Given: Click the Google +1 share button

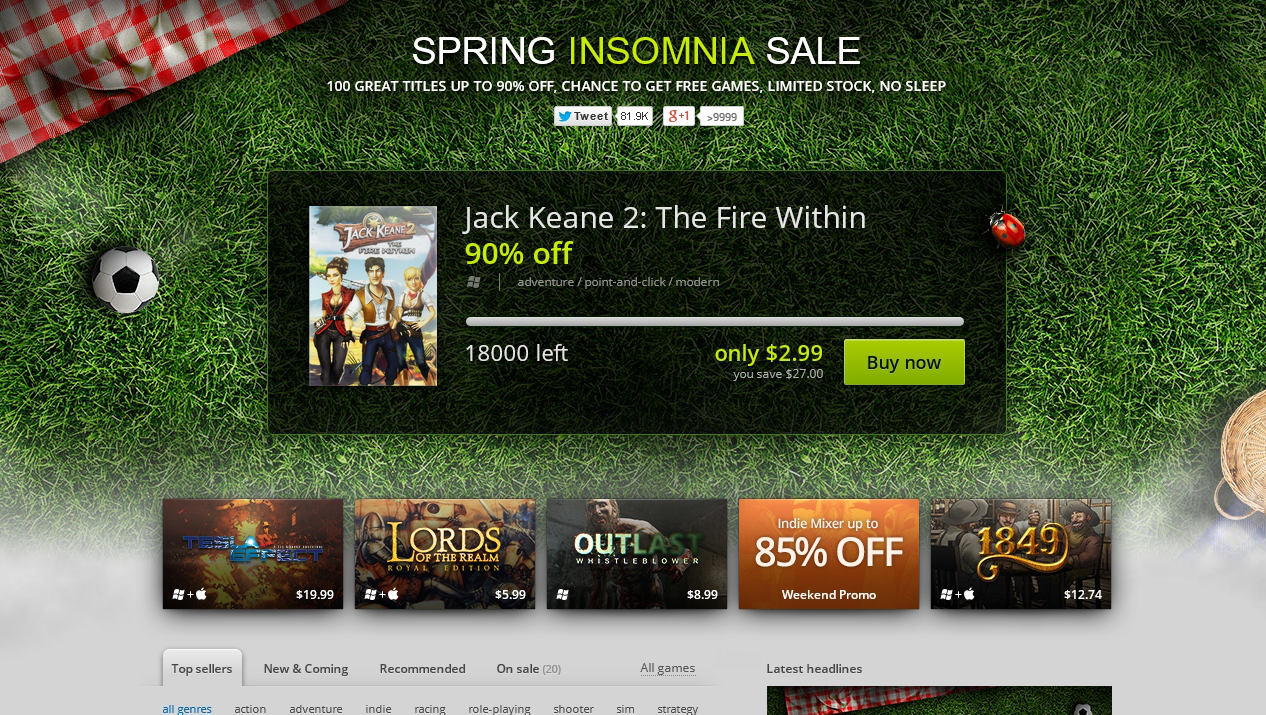Looking at the screenshot, I should coord(679,116).
